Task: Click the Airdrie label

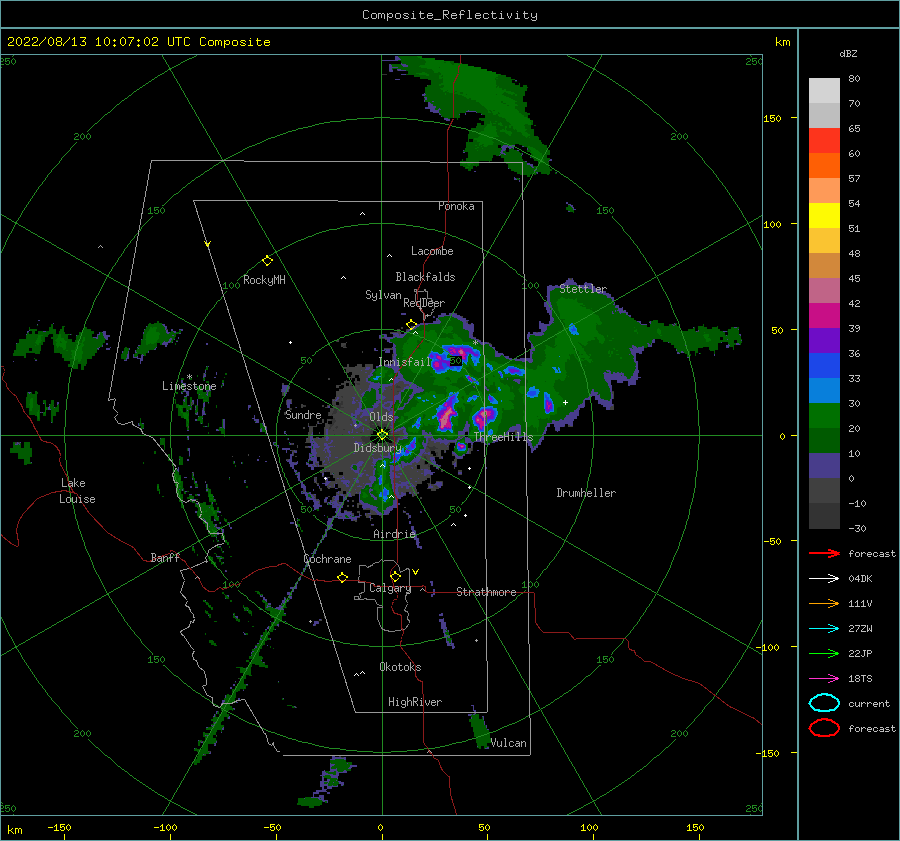Action: click(x=394, y=534)
